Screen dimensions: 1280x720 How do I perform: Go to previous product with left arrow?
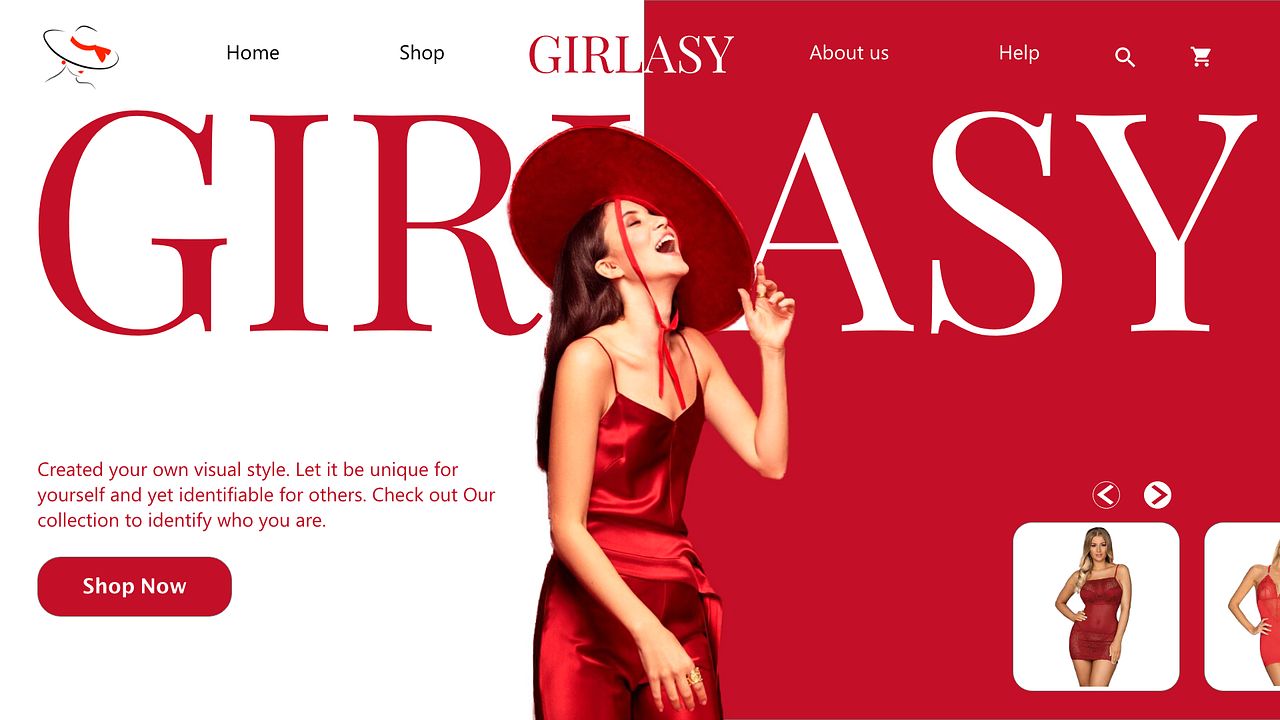tap(1106, 495)
